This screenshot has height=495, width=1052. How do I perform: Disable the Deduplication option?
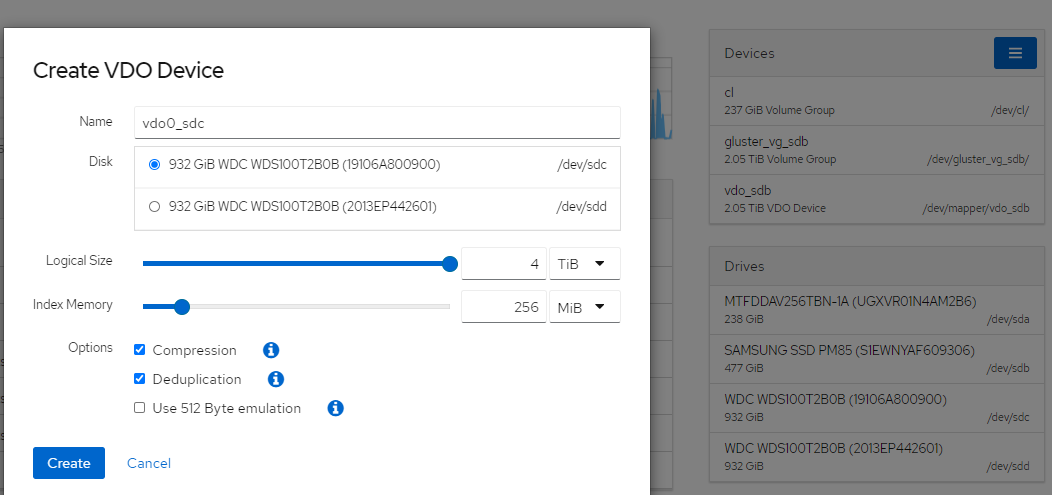click(x=140, y=379)
